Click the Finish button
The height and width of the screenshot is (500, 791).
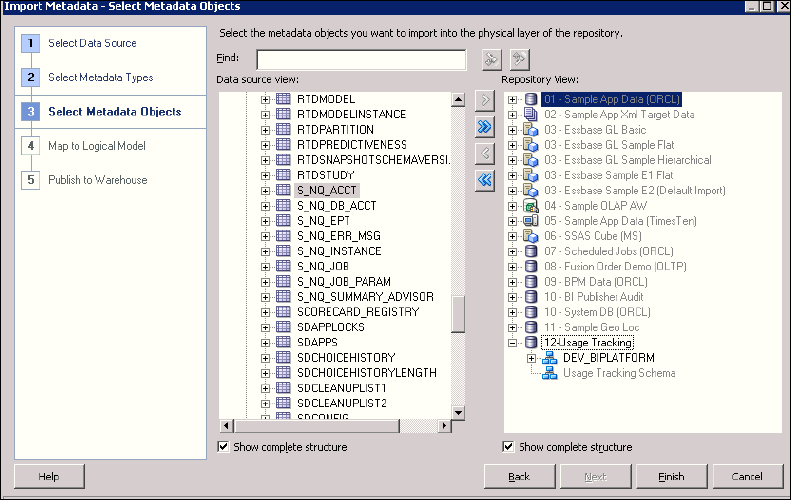click(671, 476)
